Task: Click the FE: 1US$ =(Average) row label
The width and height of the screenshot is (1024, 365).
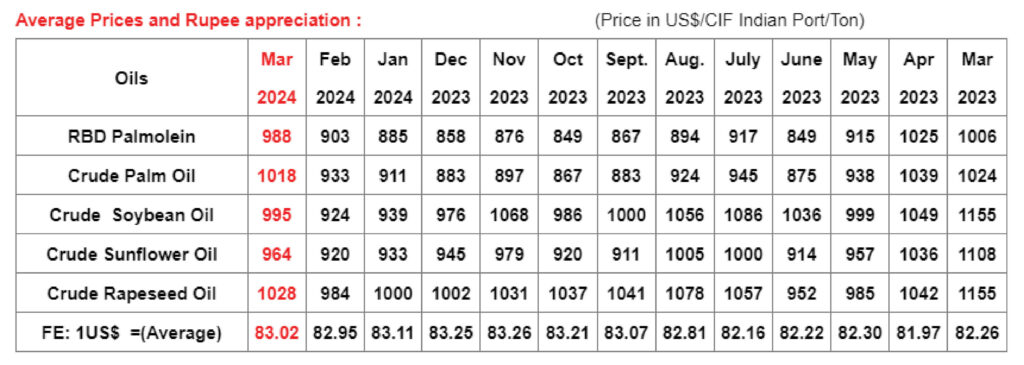Action: click(x=133, y=332)
